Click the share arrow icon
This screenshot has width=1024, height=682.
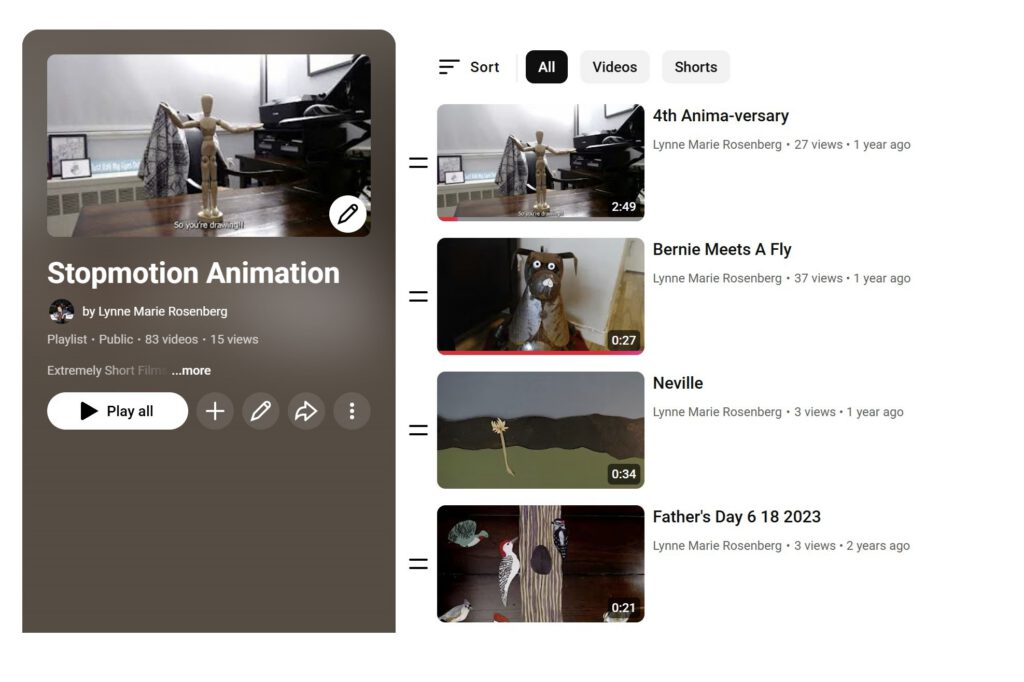pos(306,411)
